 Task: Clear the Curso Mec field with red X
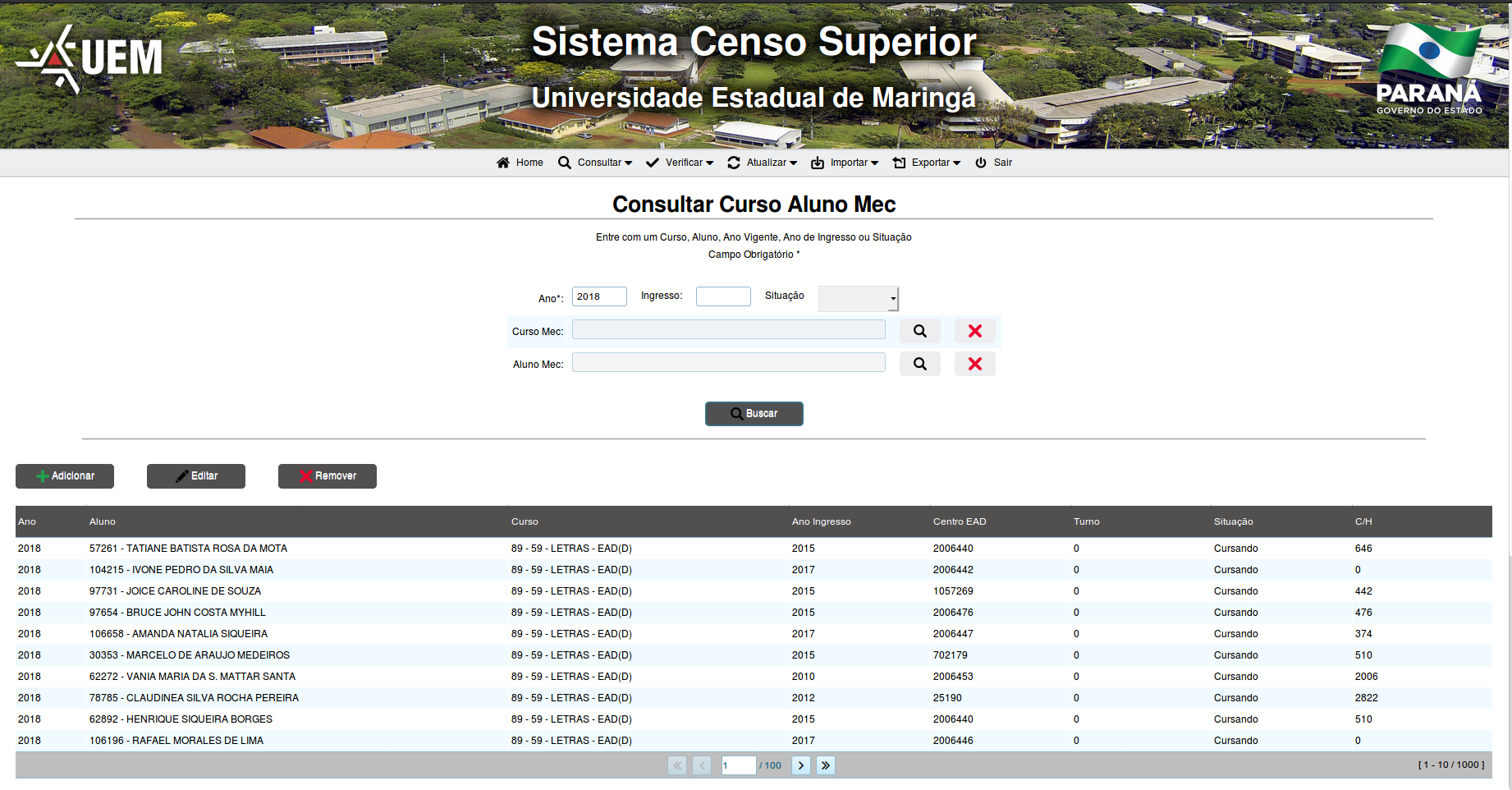click(x=974, y=330)
